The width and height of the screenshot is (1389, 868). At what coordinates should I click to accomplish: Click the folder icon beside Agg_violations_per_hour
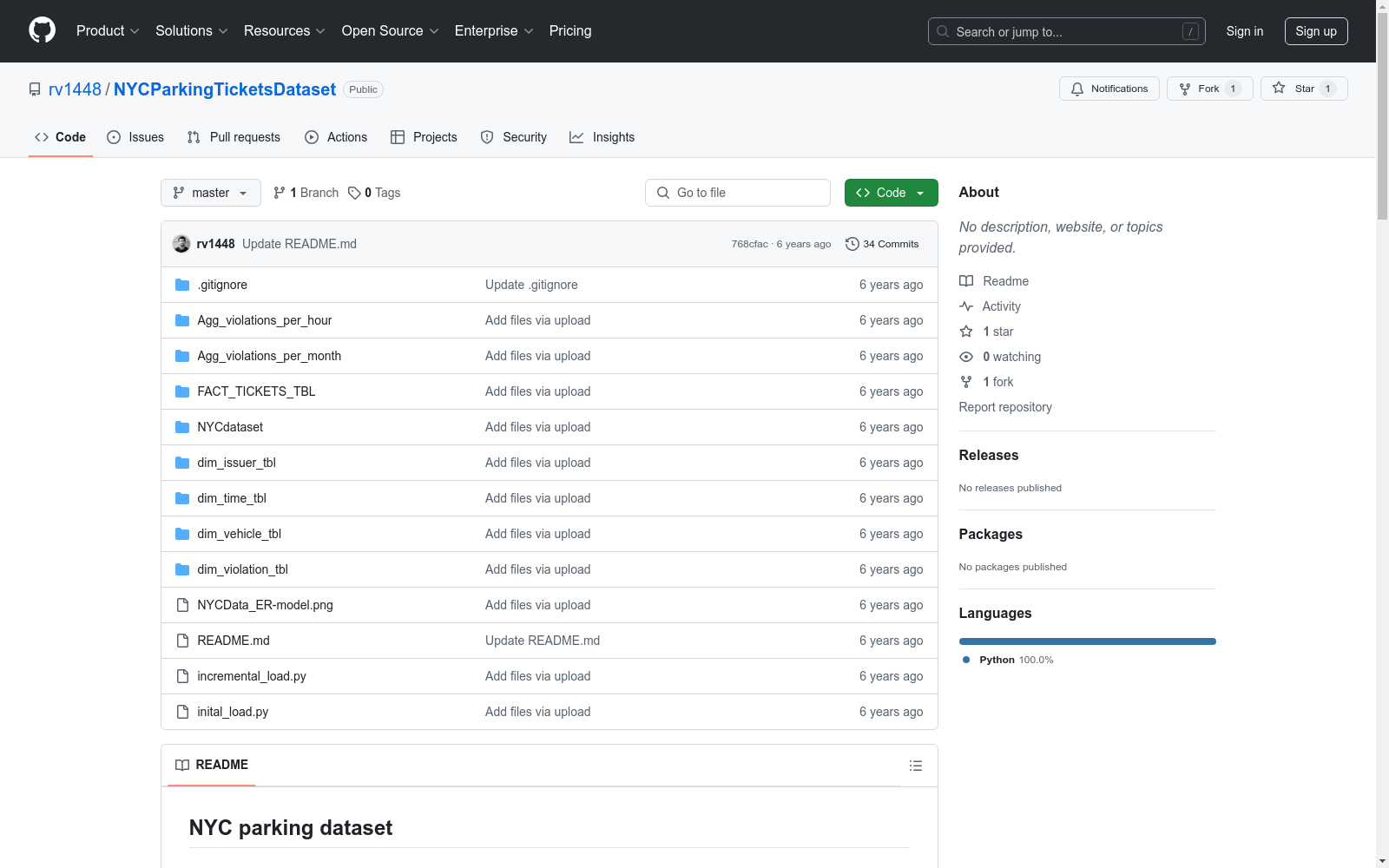click(x=182, y=320)
